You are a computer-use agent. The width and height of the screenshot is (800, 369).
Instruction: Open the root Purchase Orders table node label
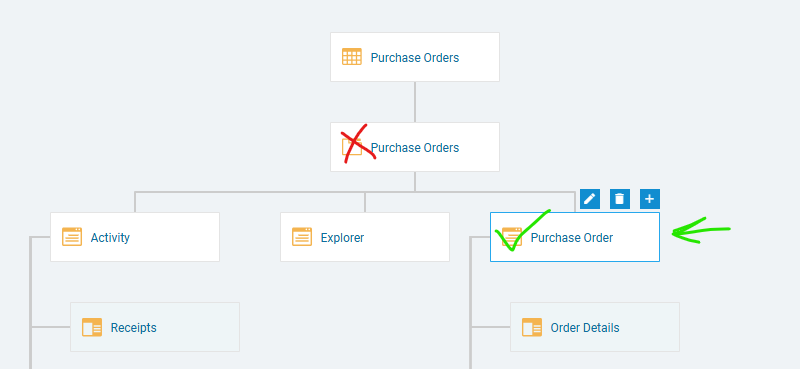click(x=415, y=58)
